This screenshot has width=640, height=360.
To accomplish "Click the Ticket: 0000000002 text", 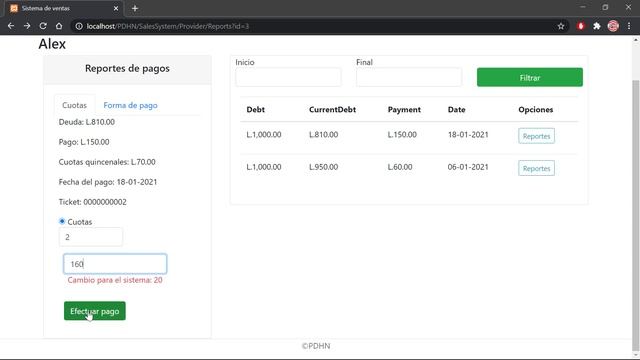I will 93,202.
